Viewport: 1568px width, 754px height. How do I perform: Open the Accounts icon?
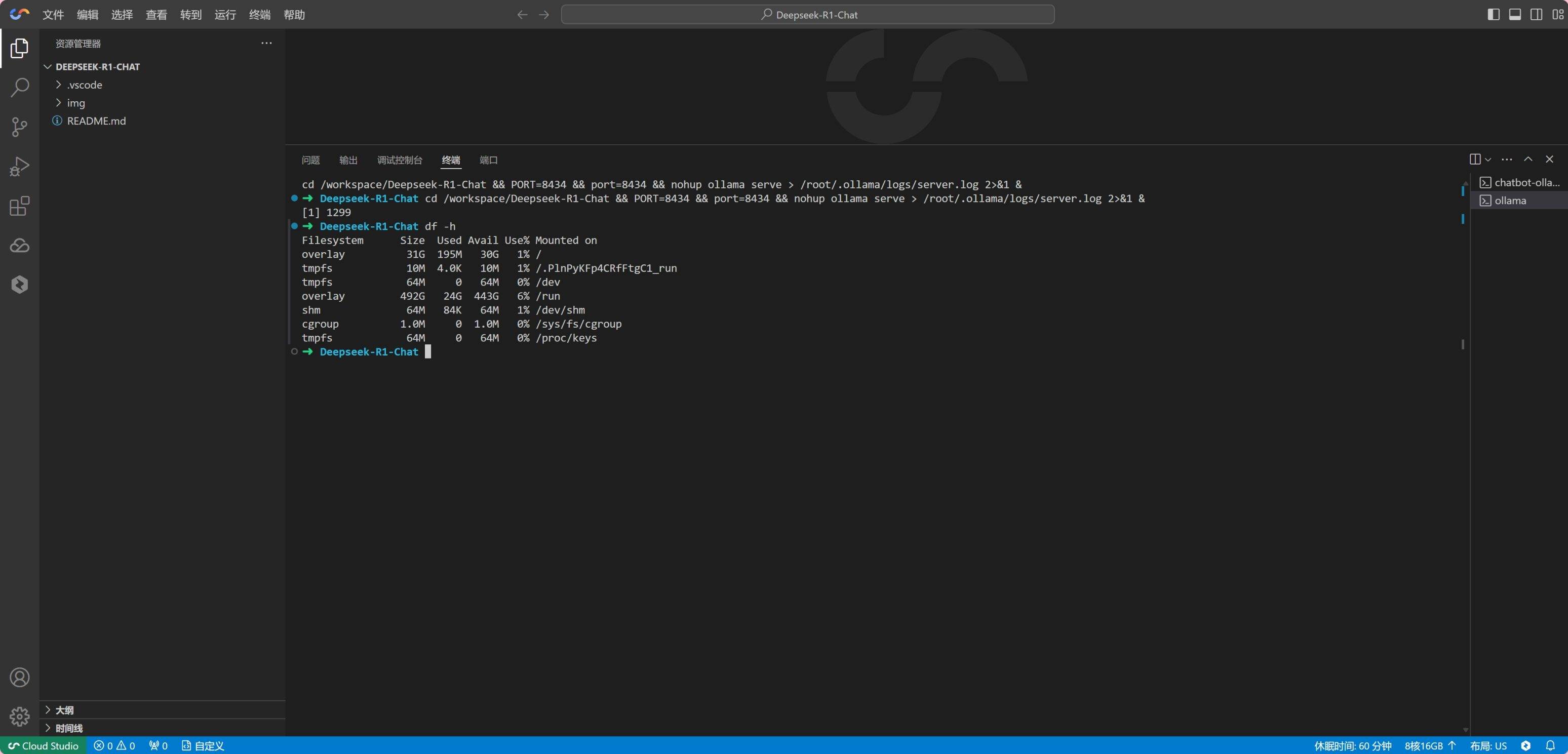(x=19, y=678)
